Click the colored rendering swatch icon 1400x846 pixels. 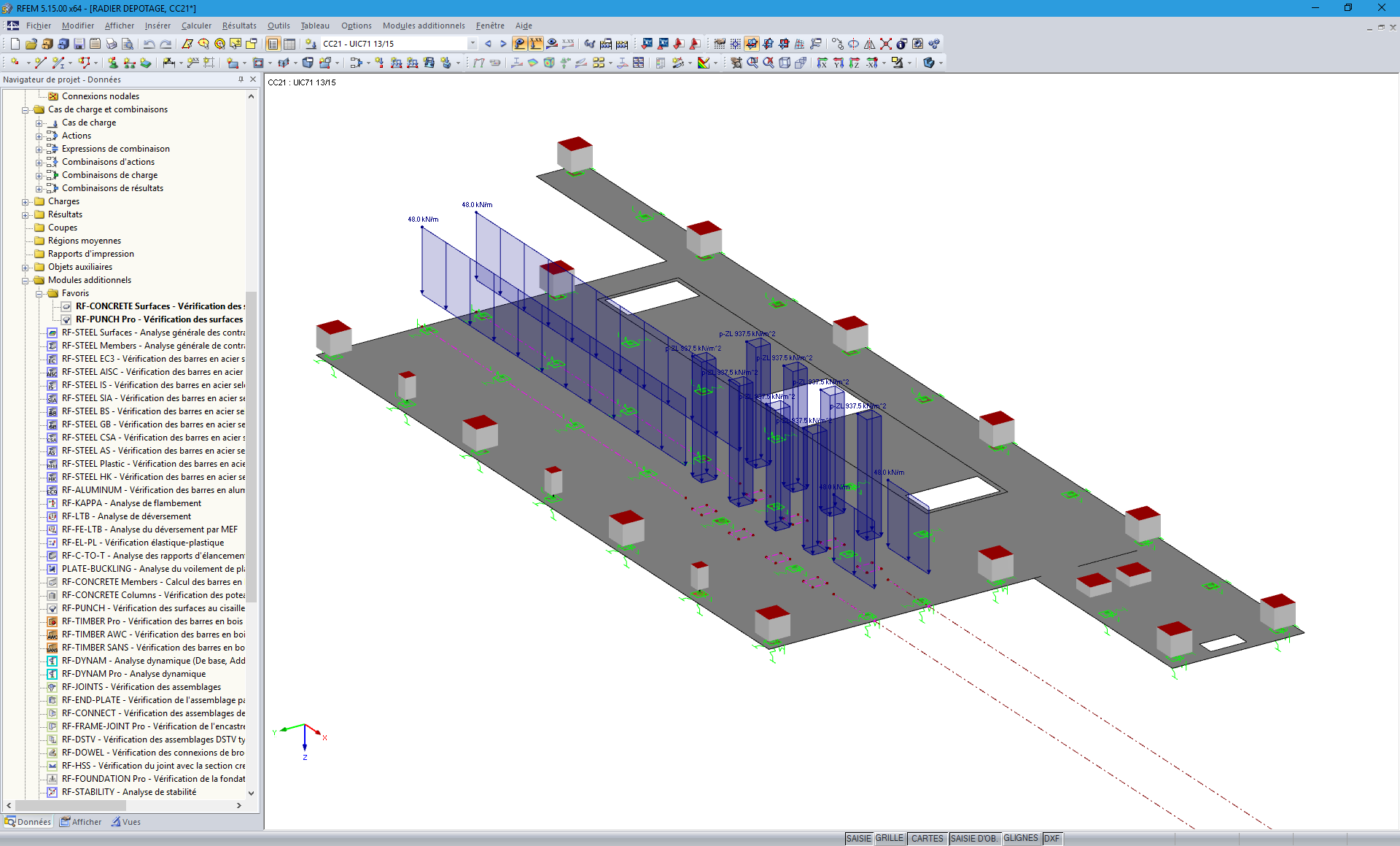702,63
